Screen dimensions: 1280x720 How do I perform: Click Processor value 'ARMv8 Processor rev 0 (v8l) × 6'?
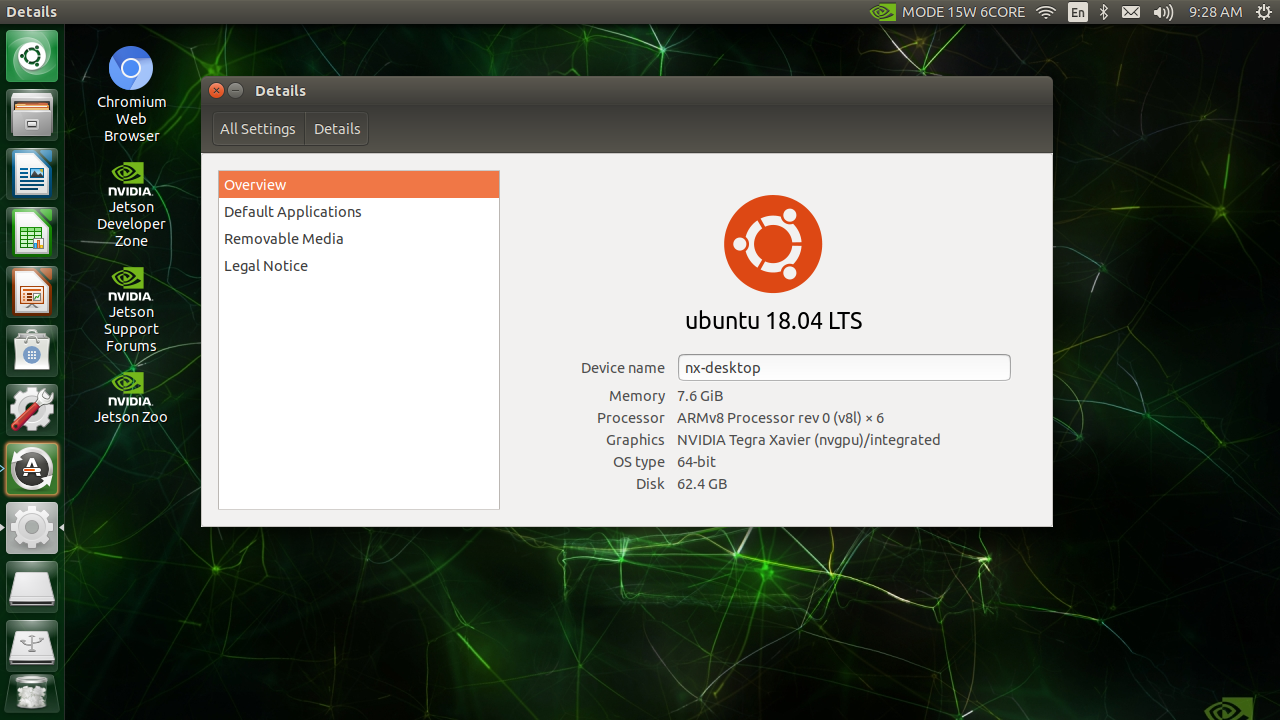click(x=780, y=418)
